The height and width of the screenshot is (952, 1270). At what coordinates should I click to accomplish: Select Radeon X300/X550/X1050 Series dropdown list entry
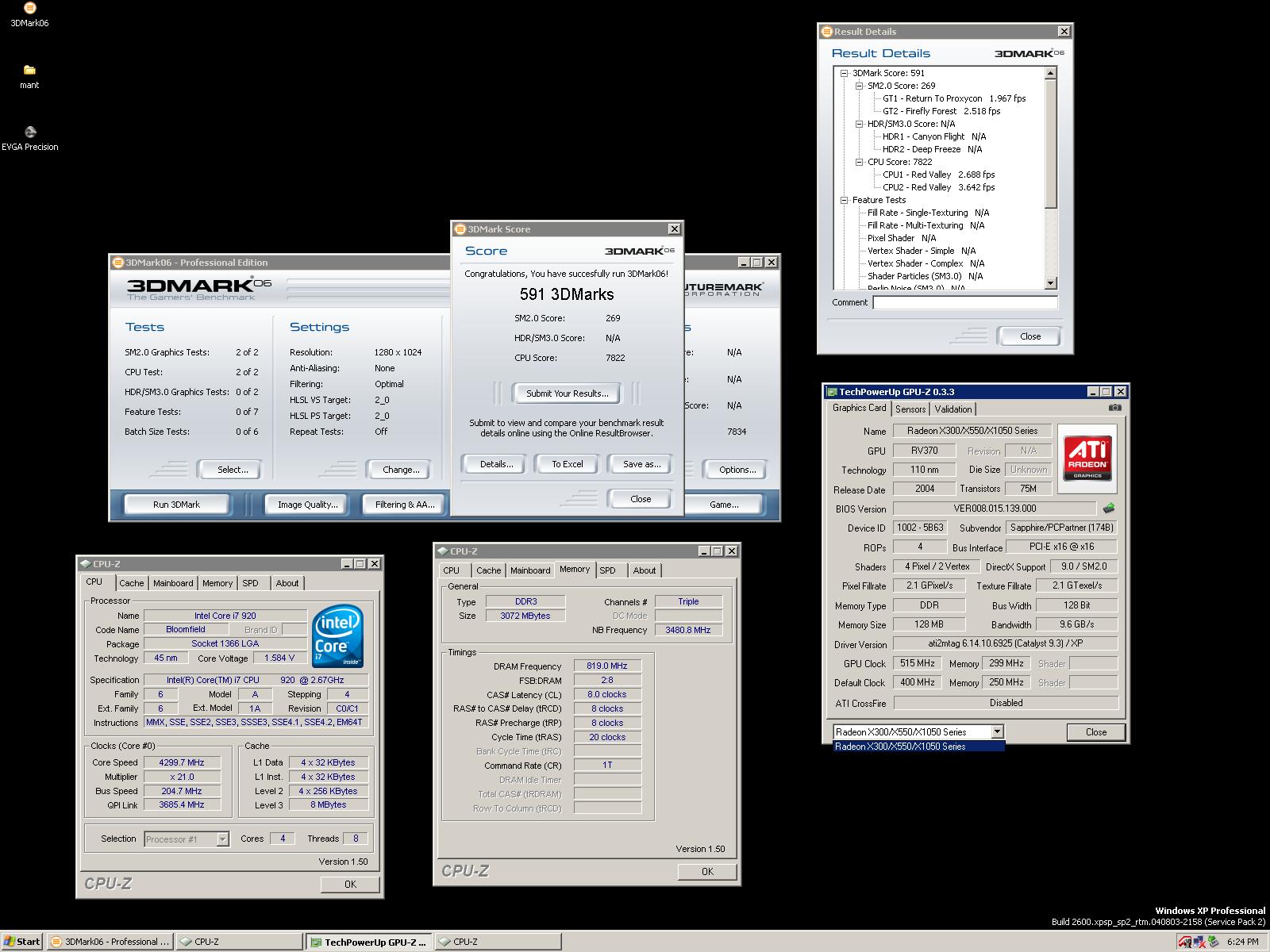tap(919, 747)
